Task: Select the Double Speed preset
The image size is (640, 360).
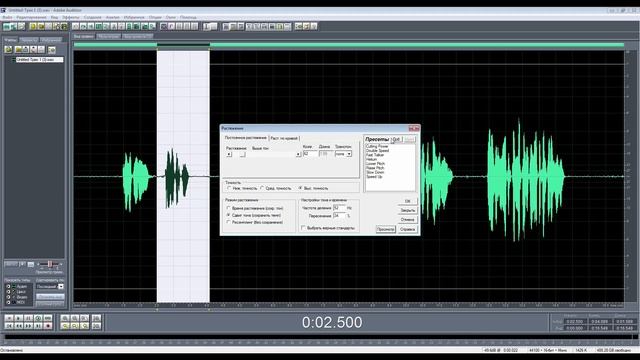Action: point(378,151)
